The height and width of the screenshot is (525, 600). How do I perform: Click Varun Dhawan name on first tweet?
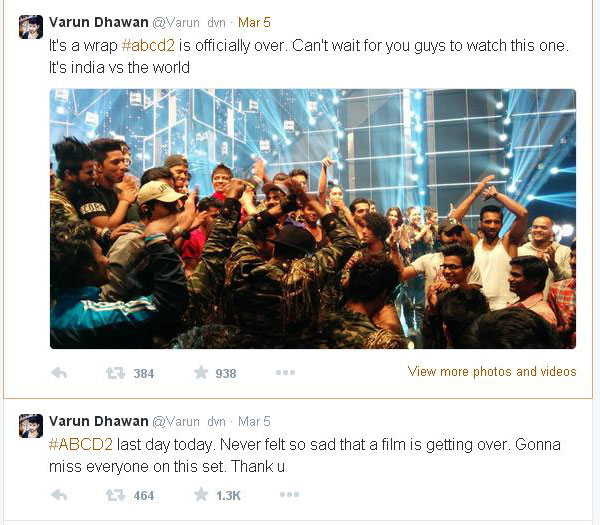tap(99, 22)
